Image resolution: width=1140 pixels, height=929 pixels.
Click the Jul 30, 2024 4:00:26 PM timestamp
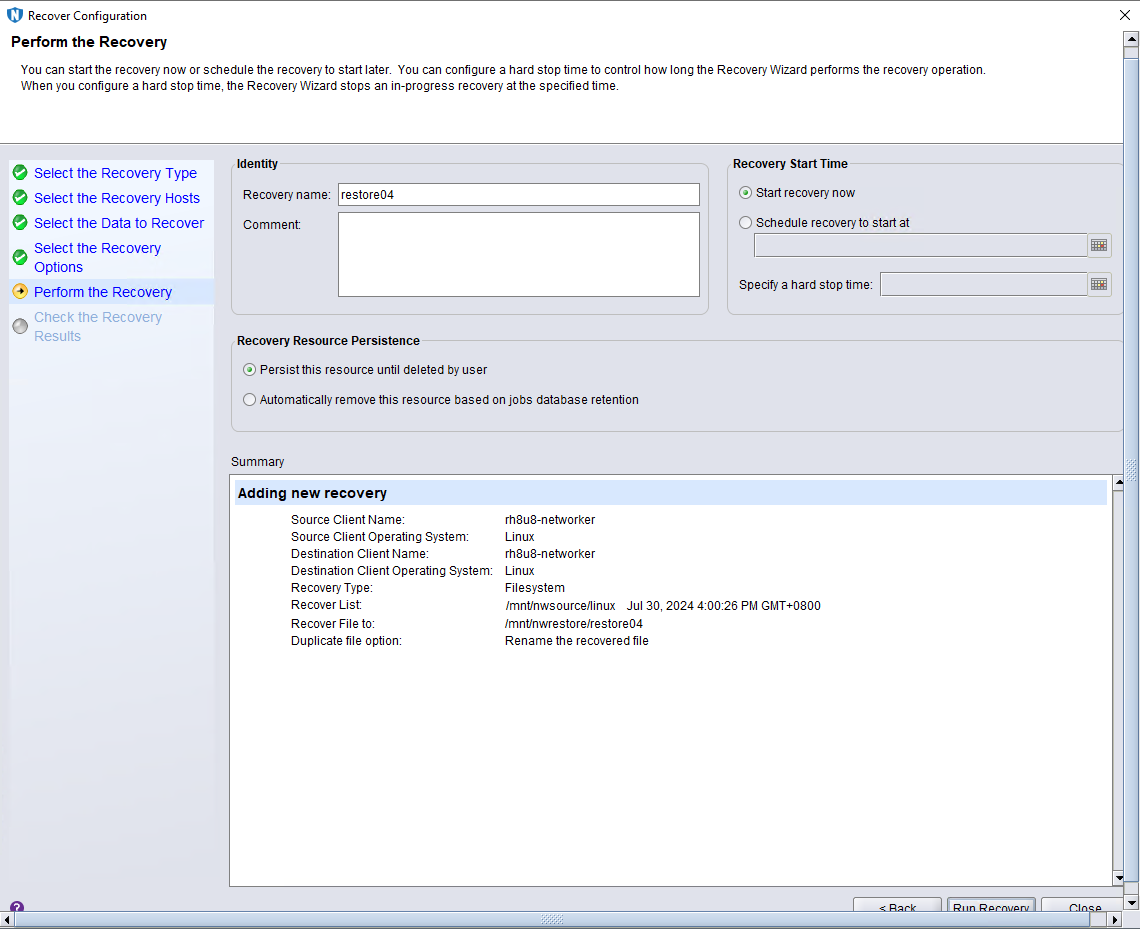click(x=723, y=606)
